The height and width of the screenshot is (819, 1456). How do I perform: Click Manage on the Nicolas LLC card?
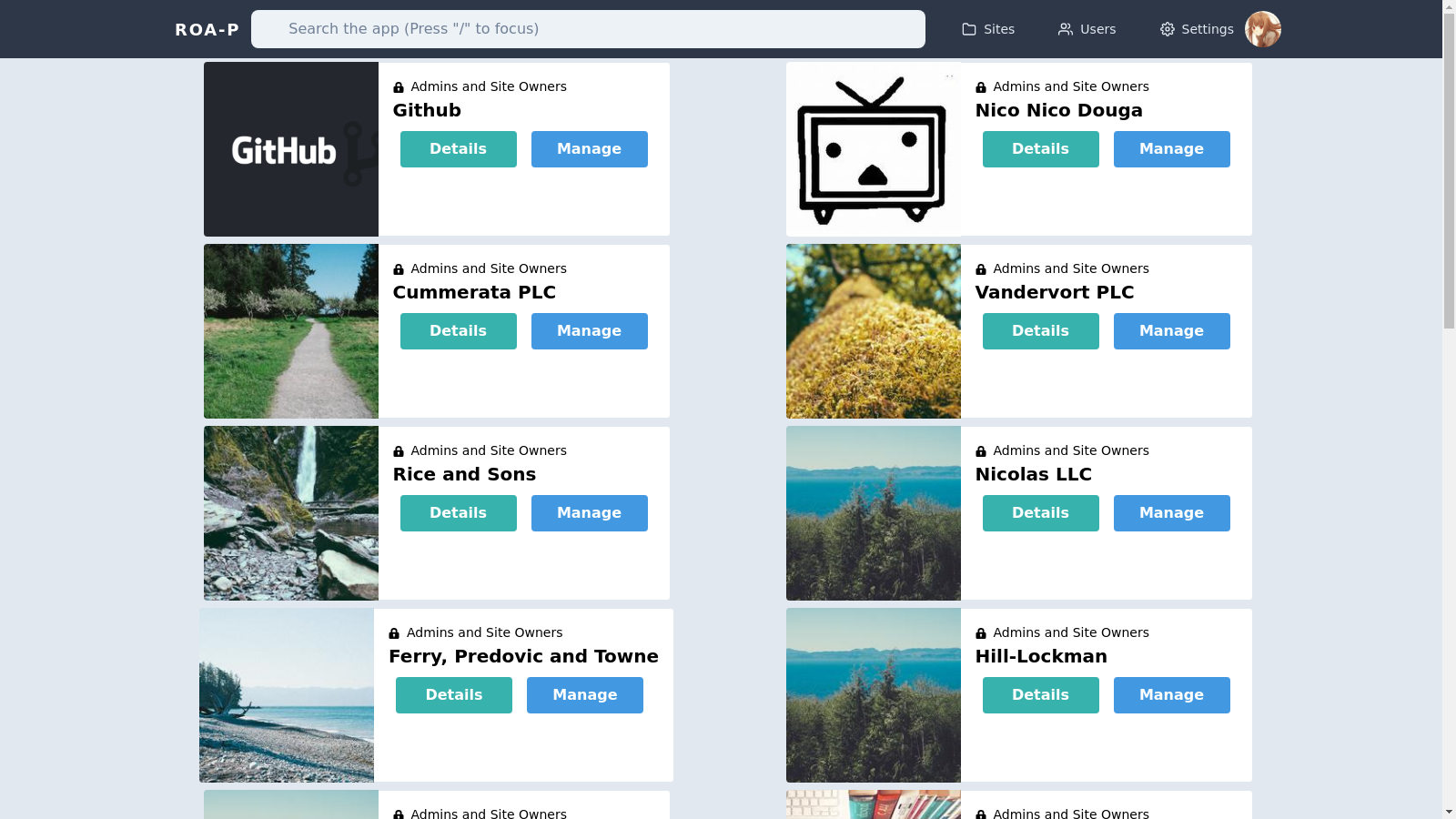point(1171,512)
